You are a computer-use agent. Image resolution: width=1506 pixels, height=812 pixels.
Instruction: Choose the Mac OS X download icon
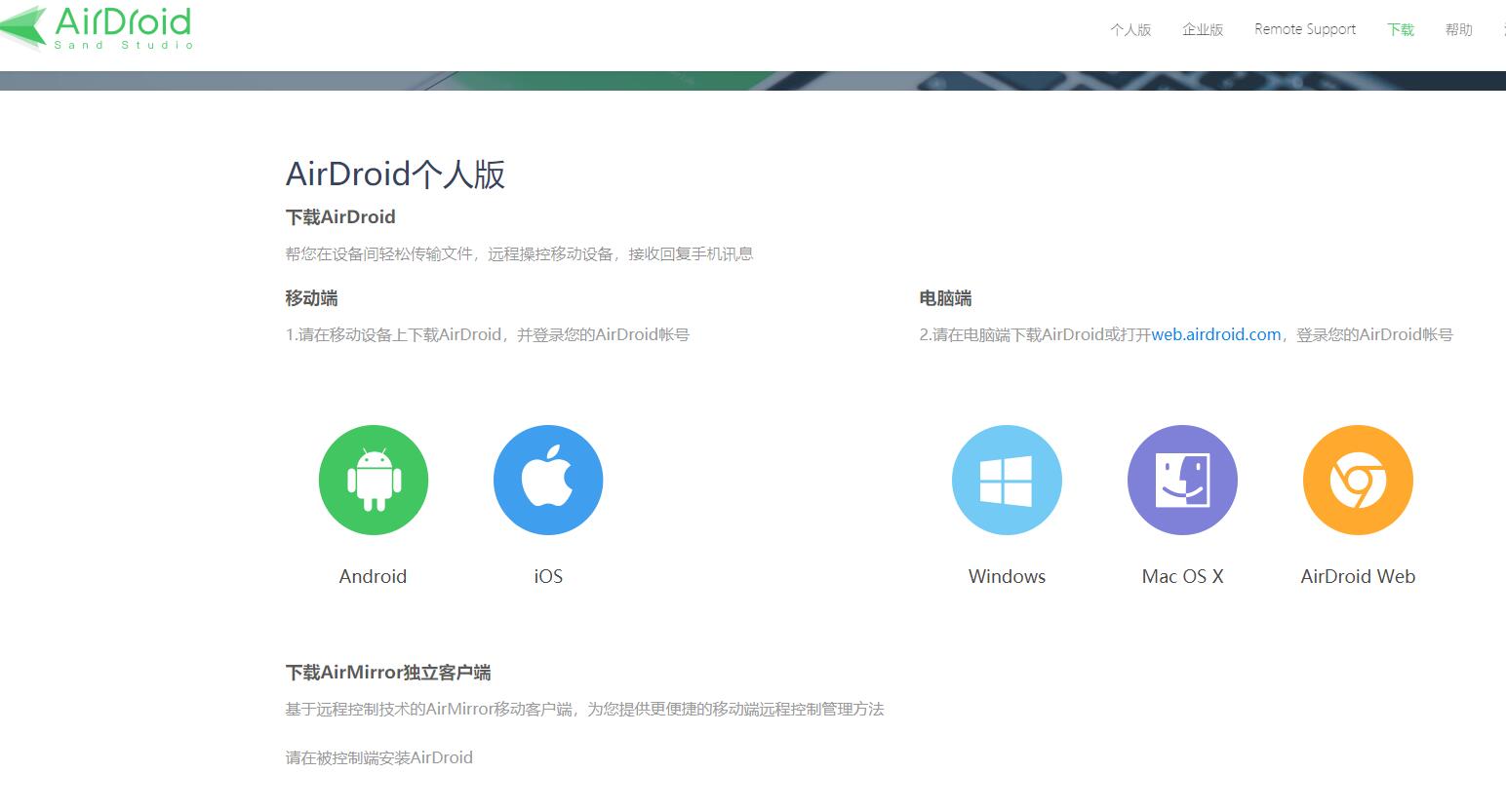click(1182, 480)
